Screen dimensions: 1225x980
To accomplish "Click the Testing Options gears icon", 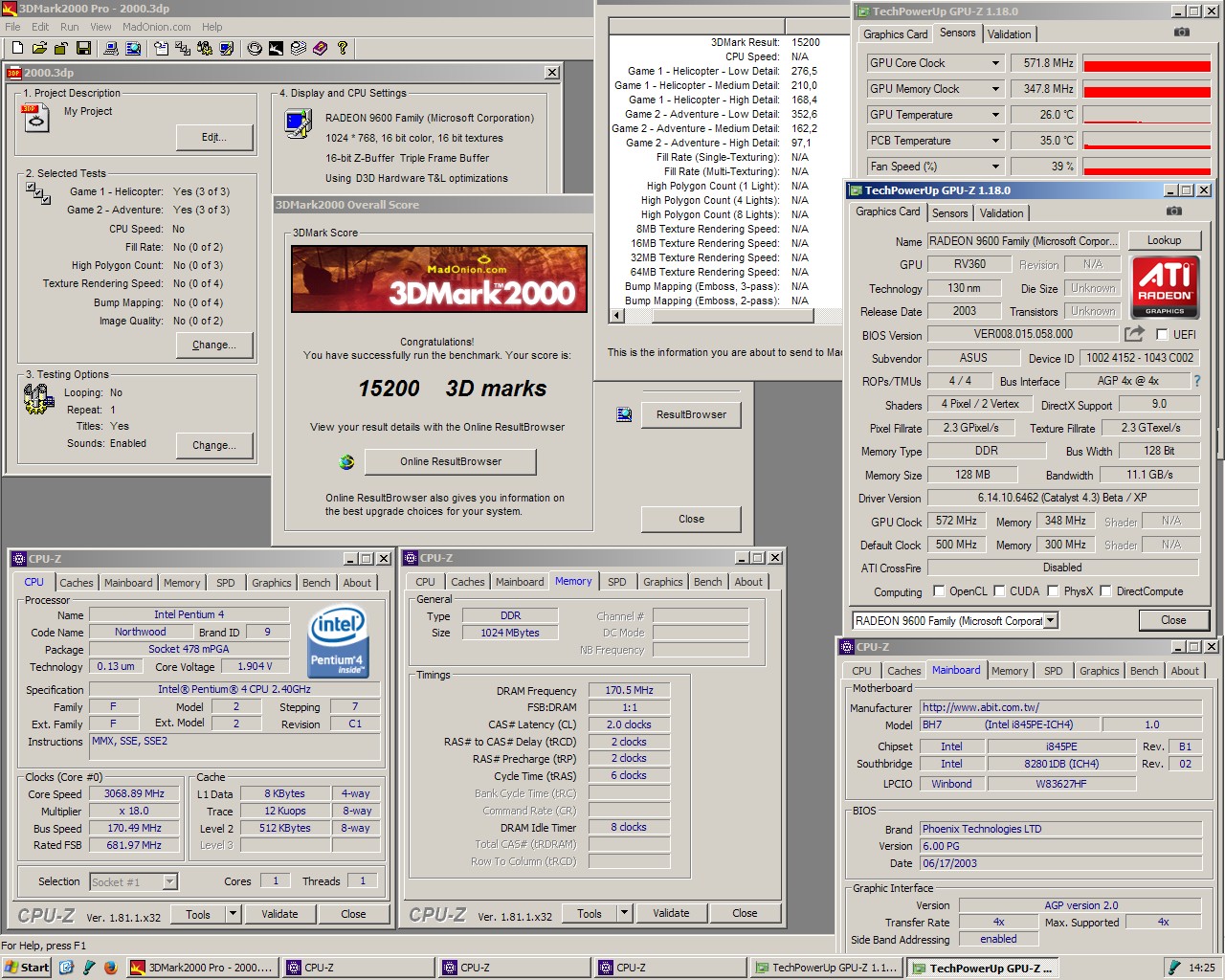I will pos(39,399).
